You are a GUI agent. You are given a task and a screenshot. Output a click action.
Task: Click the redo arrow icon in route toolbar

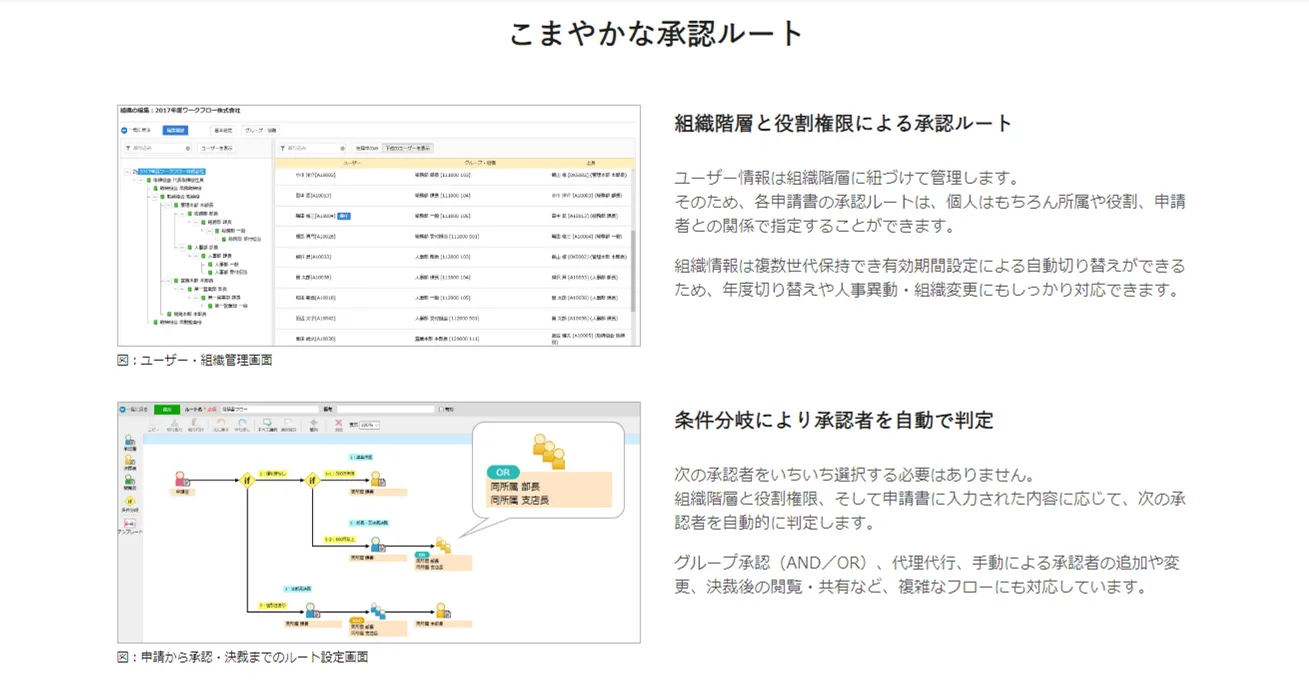[242, 424]
